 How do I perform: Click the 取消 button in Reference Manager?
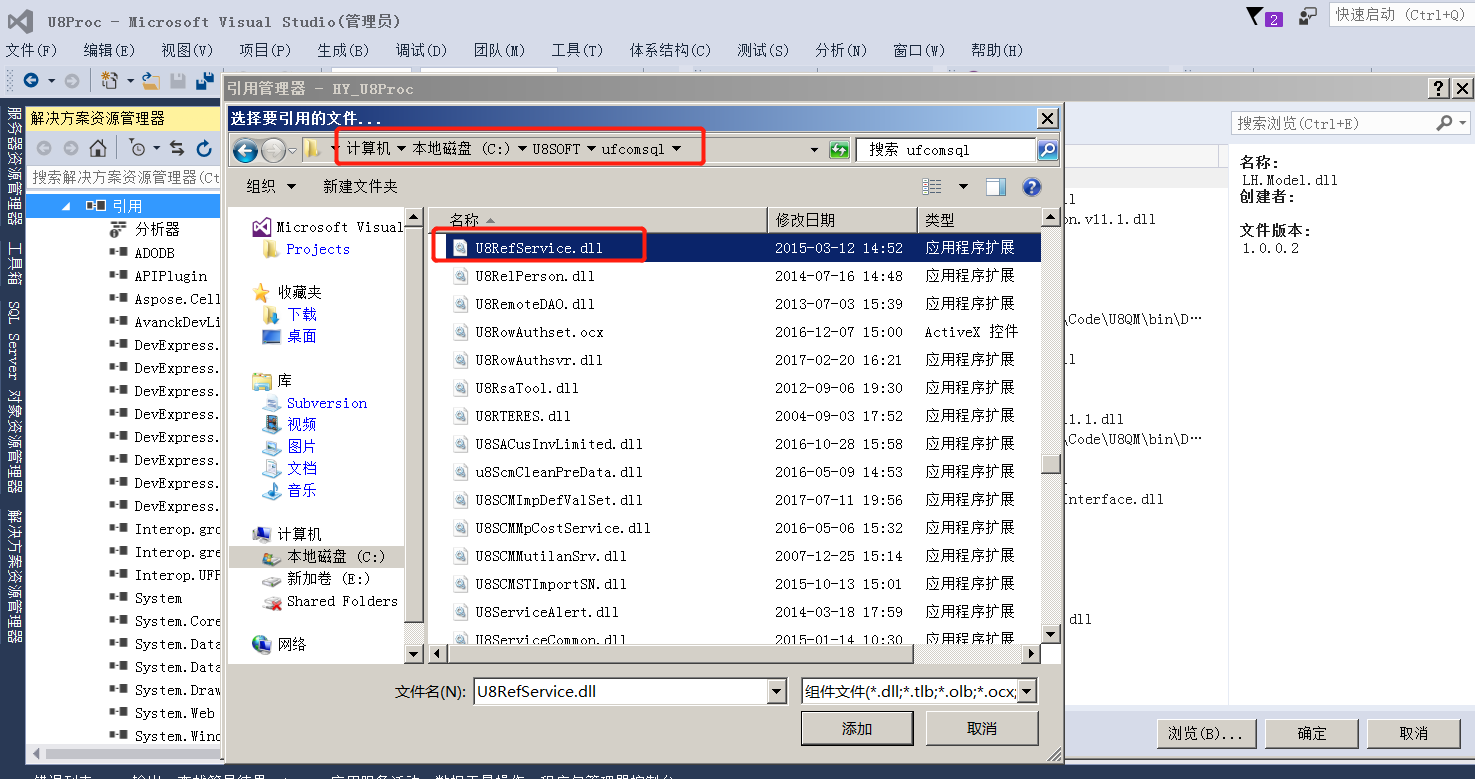1414,733
